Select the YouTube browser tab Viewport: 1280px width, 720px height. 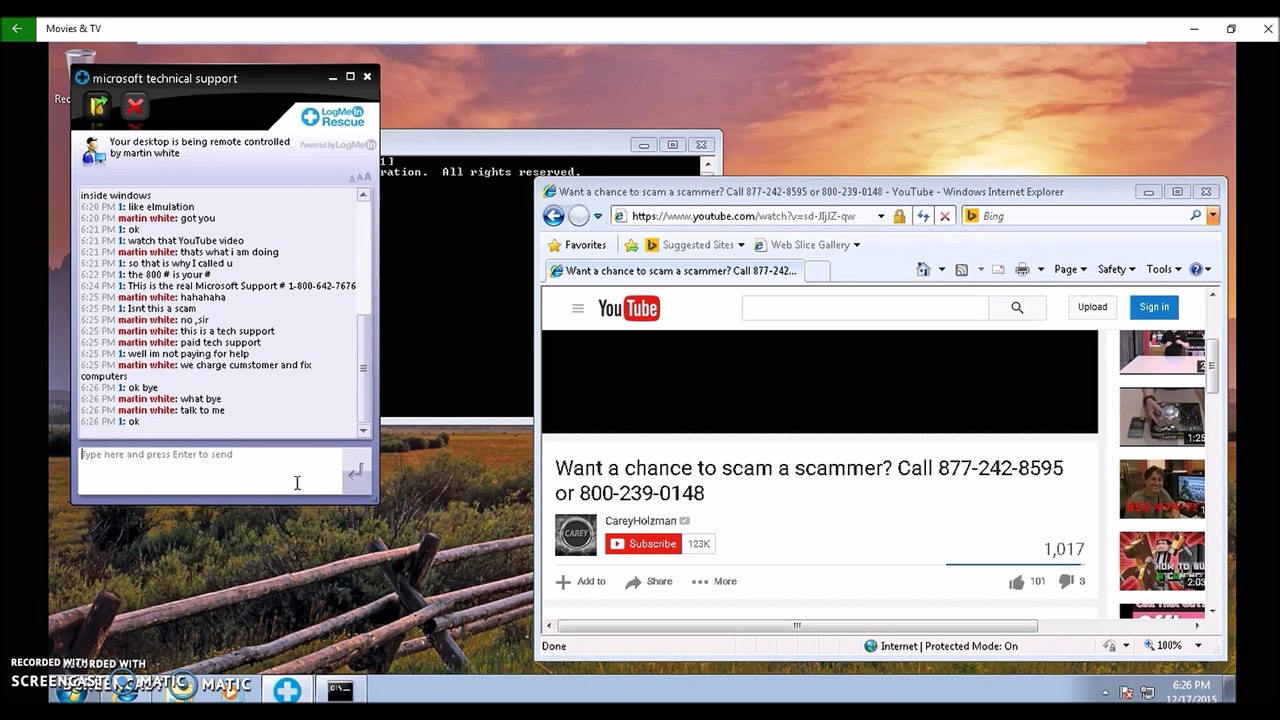pos(673,271)
